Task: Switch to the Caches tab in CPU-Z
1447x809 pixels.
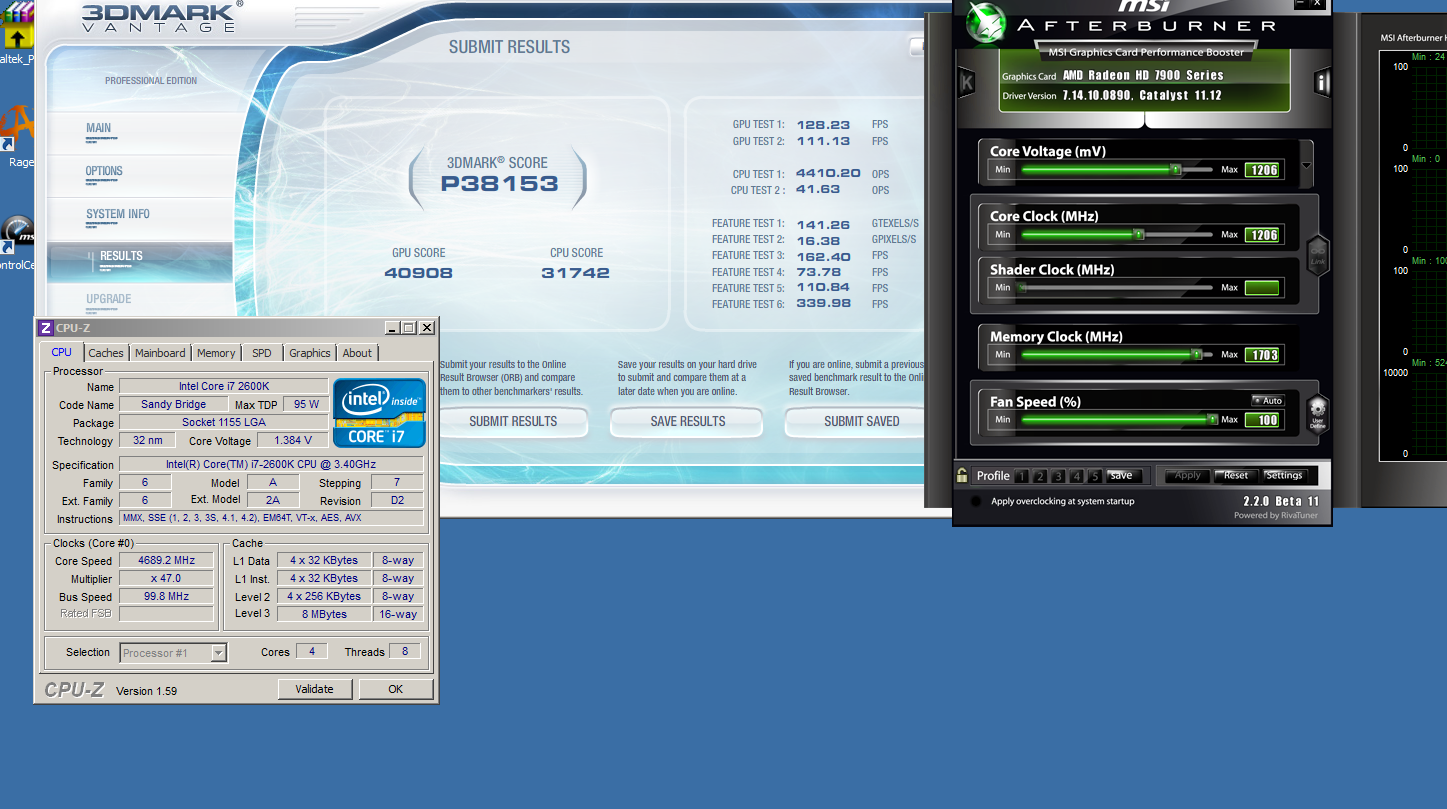Action: 106,353
